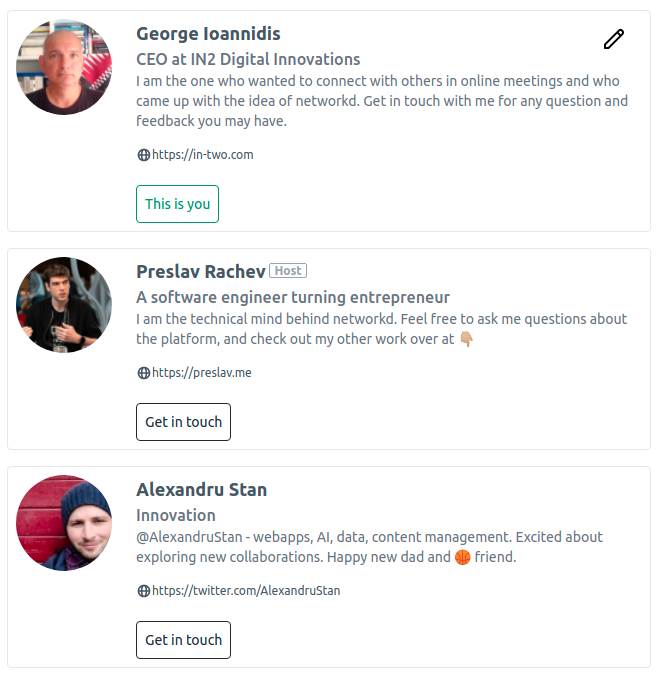Click George Ioannidis profile photo

click(x=64, y=68)
